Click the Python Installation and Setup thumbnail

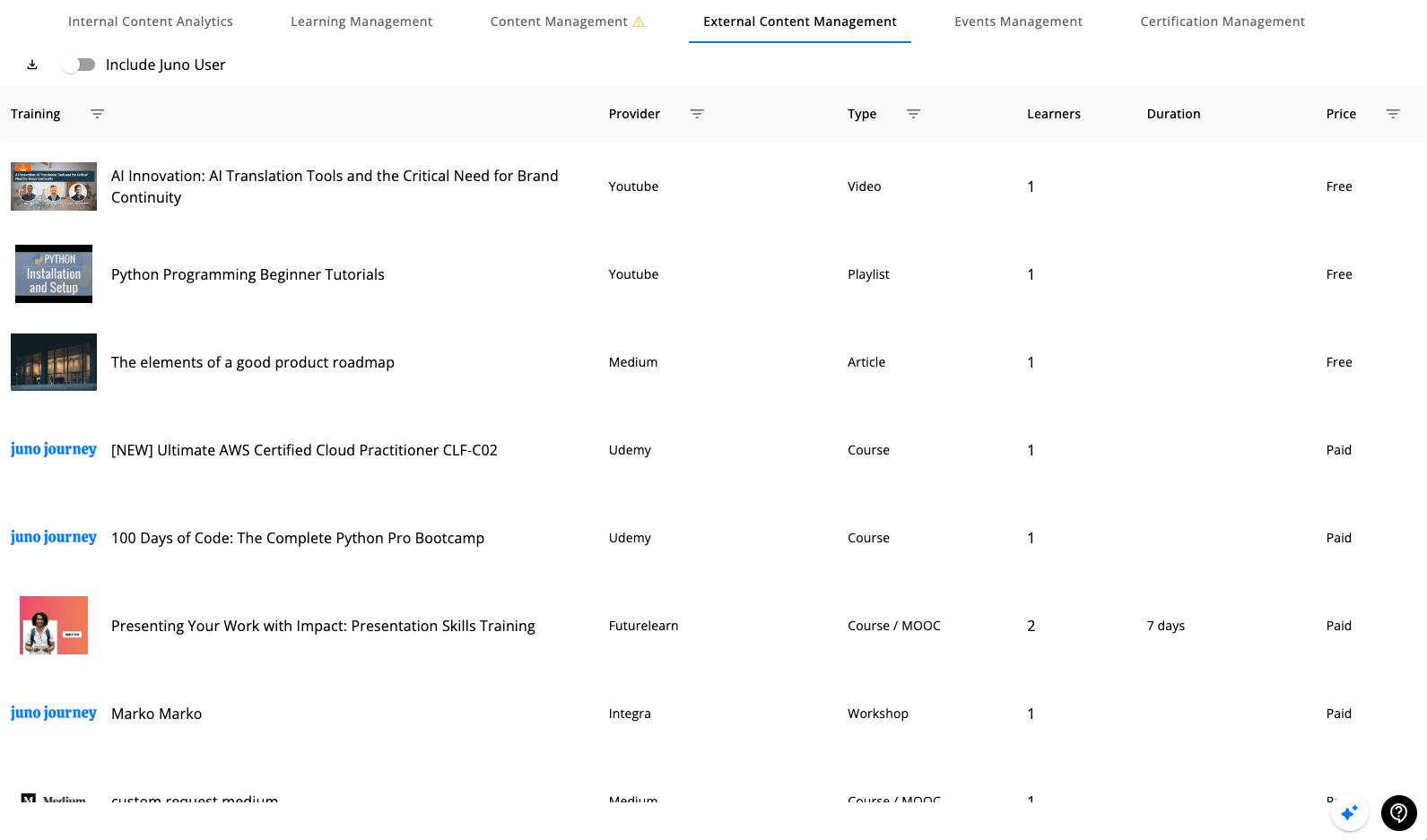click(54, 274)
